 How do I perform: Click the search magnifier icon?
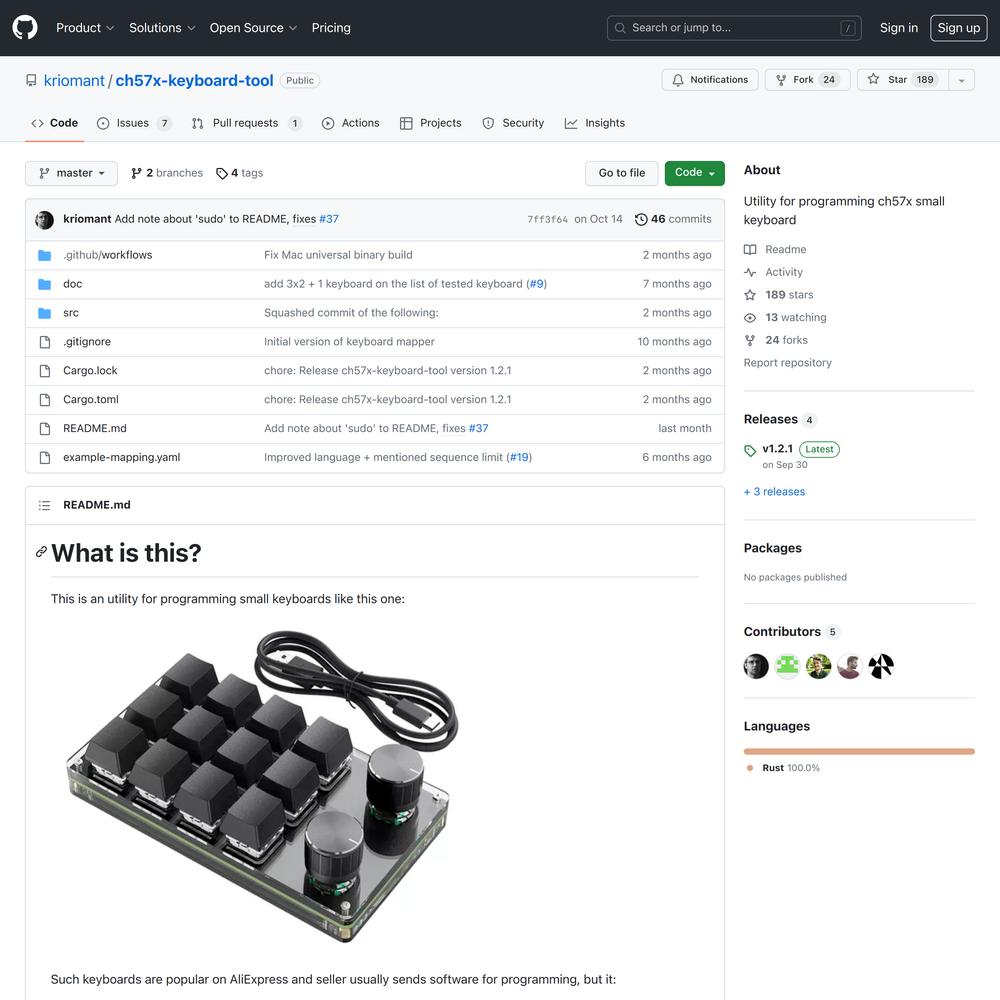click(x=620, y=28)
